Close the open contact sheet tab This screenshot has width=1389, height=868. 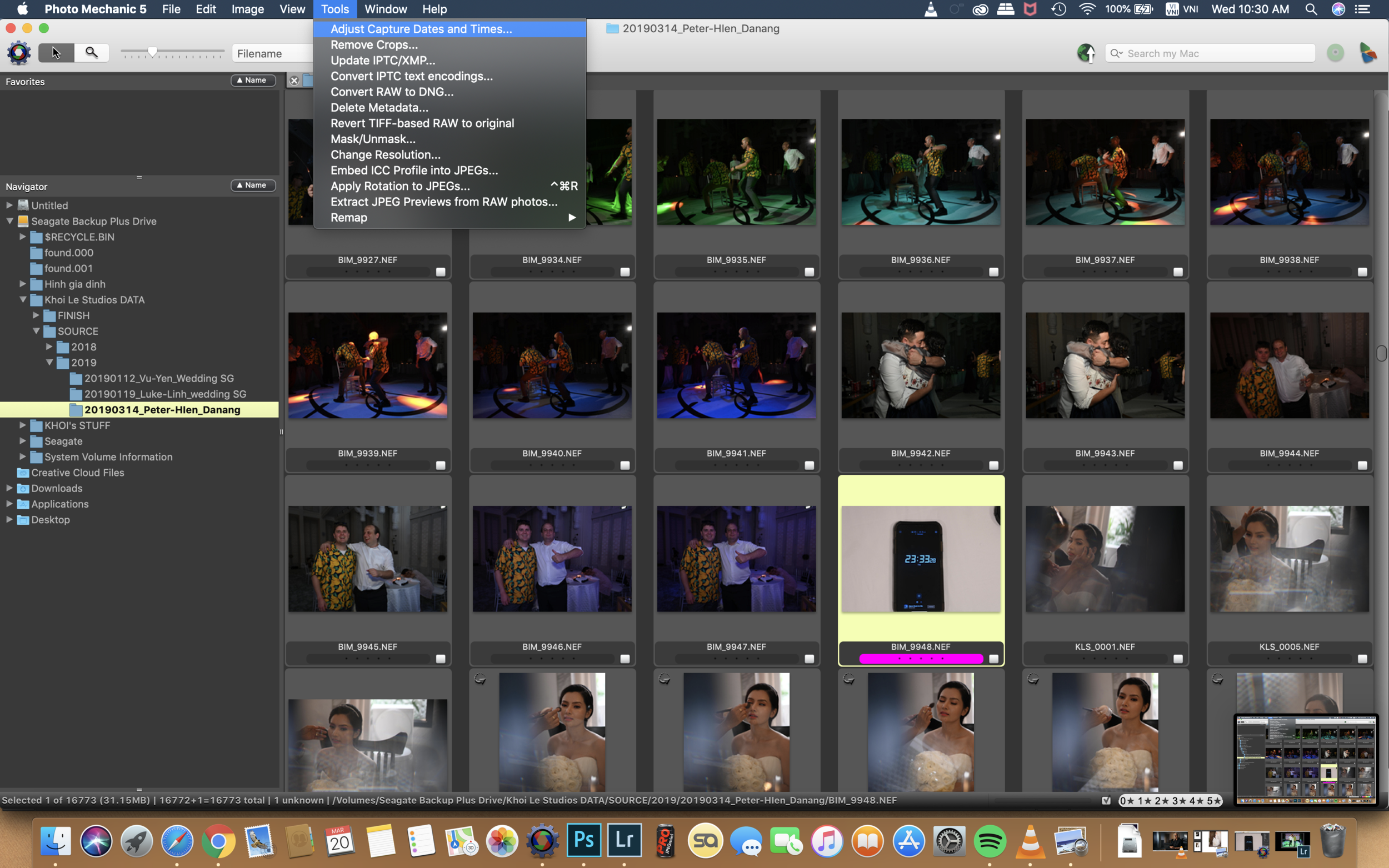tap(294, 81)
